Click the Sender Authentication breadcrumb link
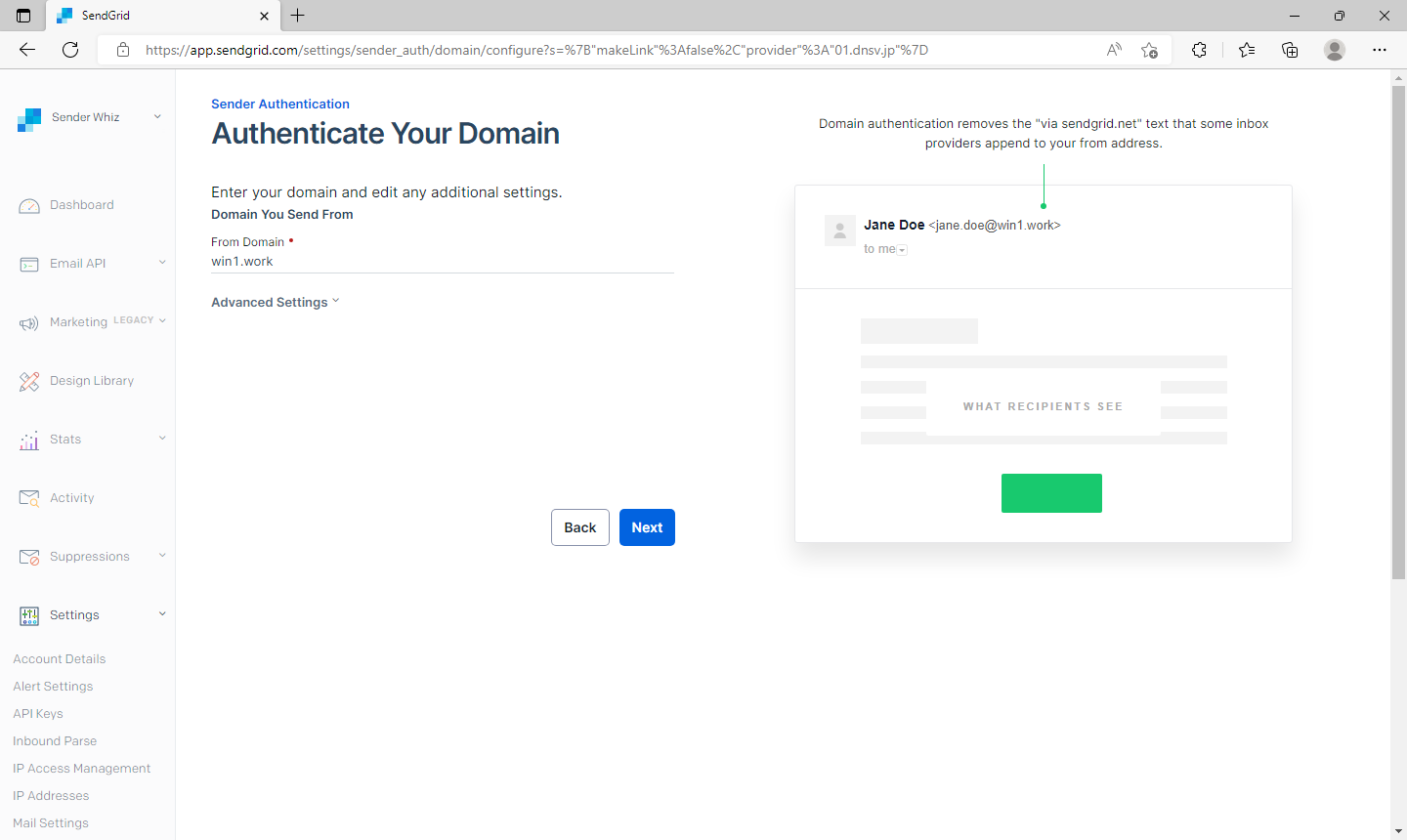Image resolution: width=1407 pixels, height=840 pixels. pos(280,104)
